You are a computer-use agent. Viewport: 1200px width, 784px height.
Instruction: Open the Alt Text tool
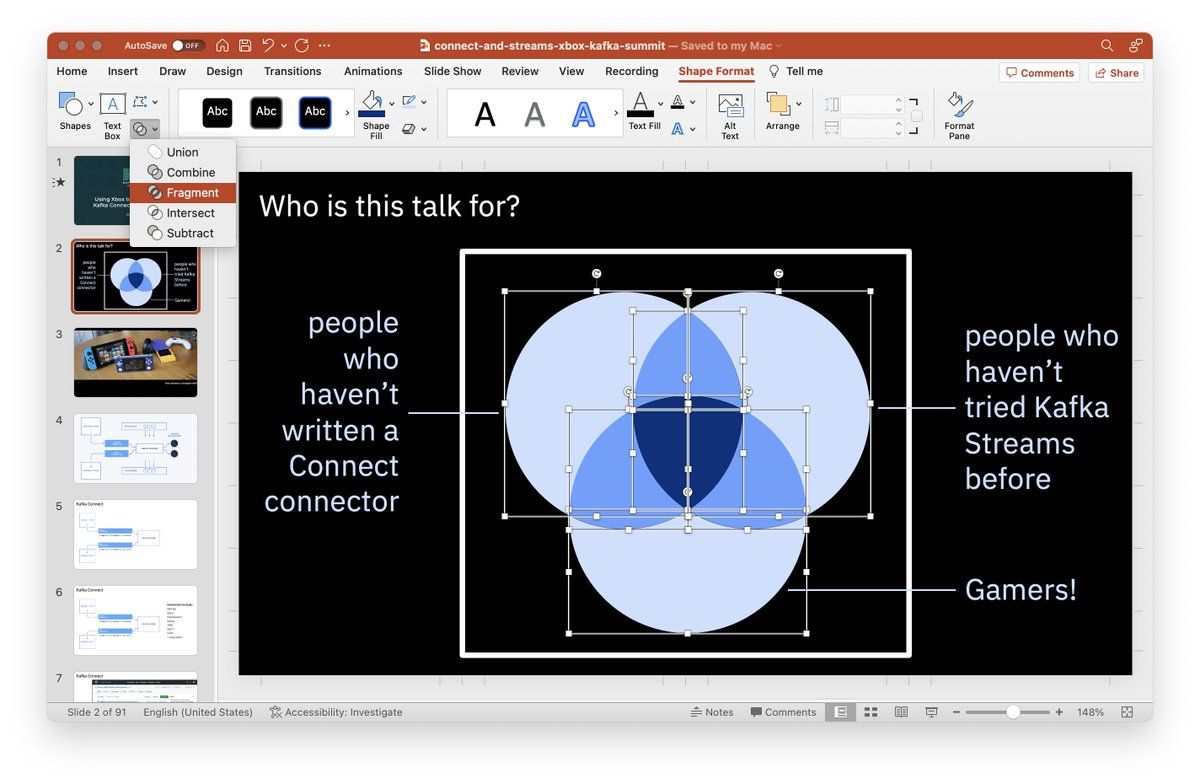730,116
